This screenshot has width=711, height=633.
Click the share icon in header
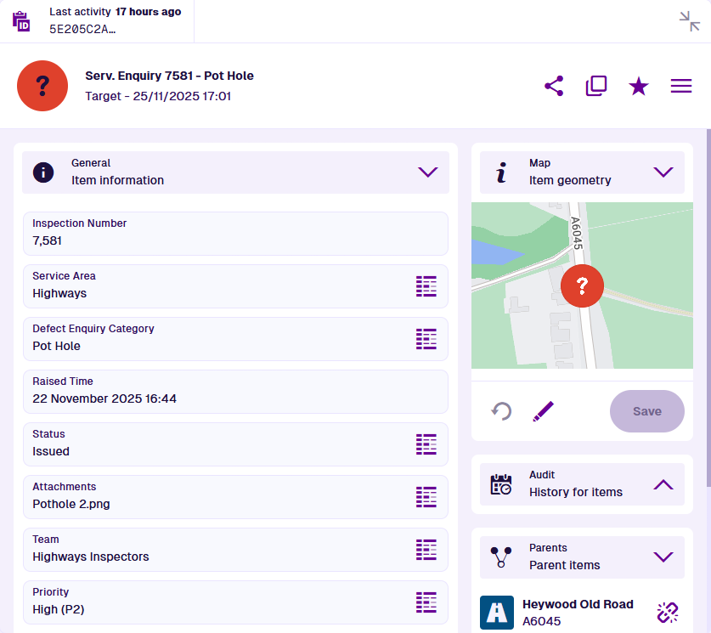pos(554,86)
